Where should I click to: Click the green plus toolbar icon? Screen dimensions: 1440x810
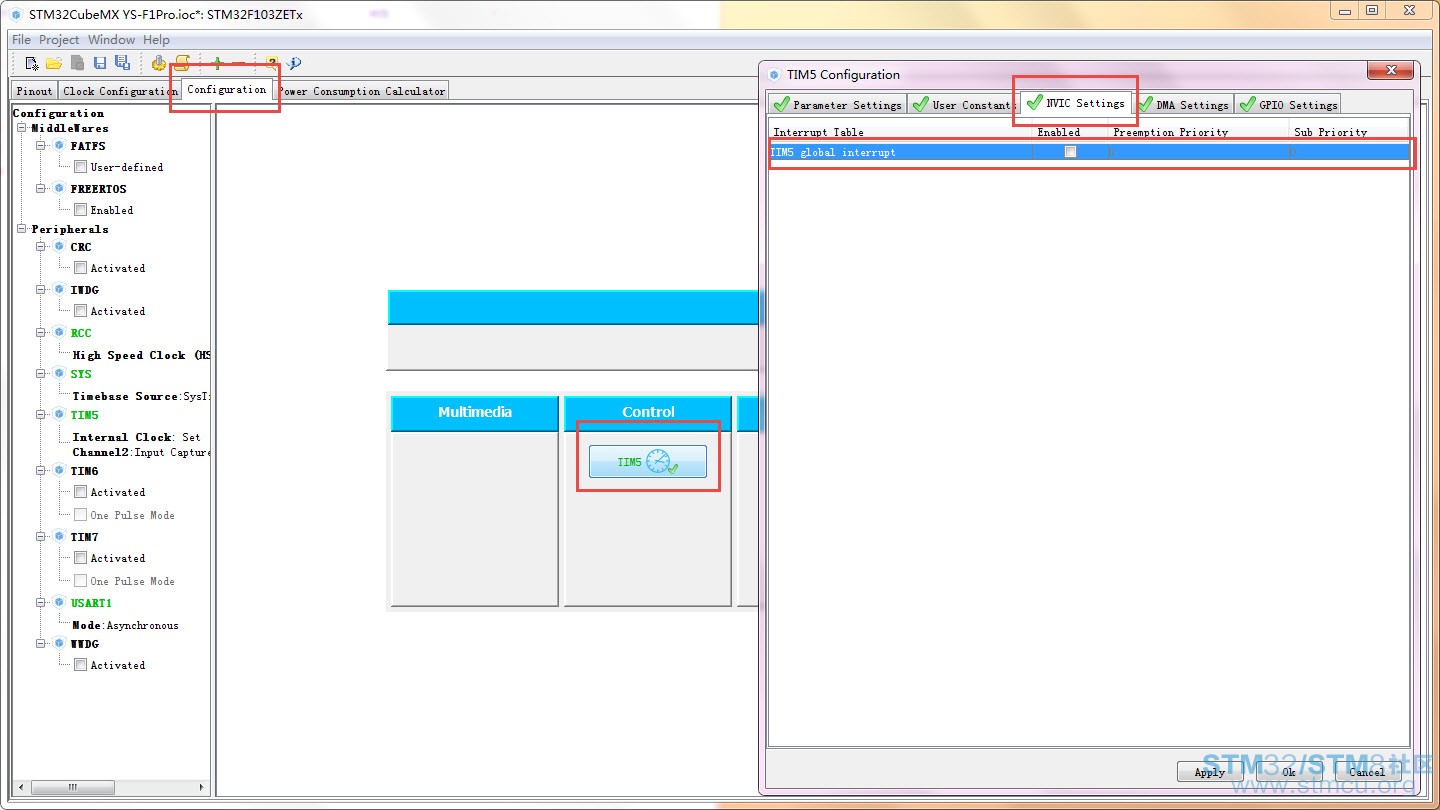[217, 63]
